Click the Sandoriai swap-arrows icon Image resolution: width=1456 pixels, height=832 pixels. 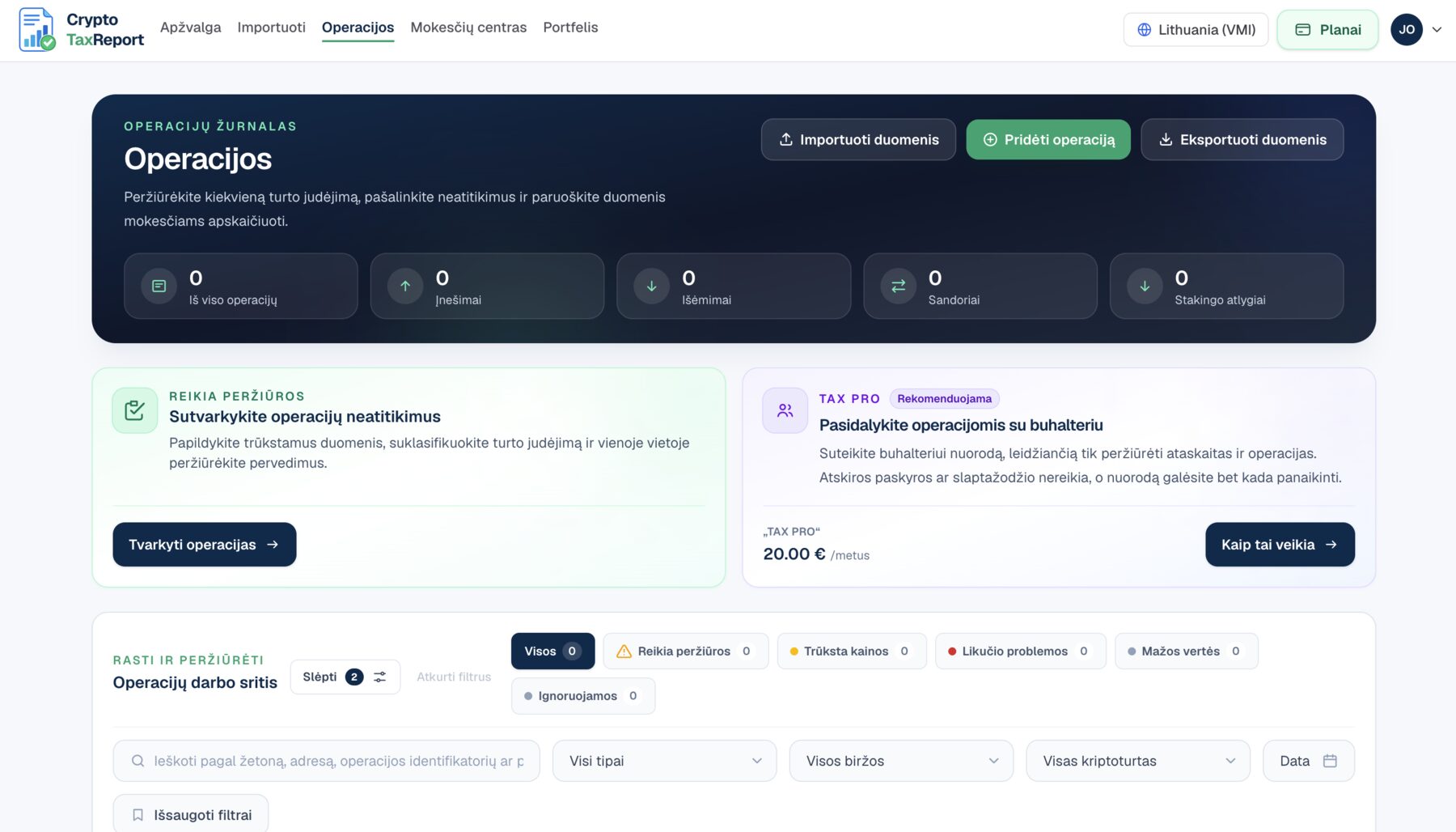pyautogui.click(x=898, y=286)
